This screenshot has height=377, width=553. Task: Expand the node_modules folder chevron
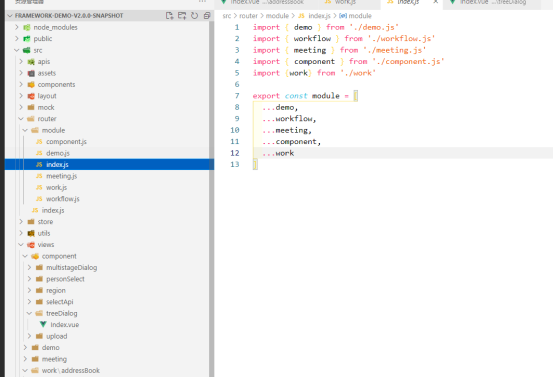tap(17, 27)
